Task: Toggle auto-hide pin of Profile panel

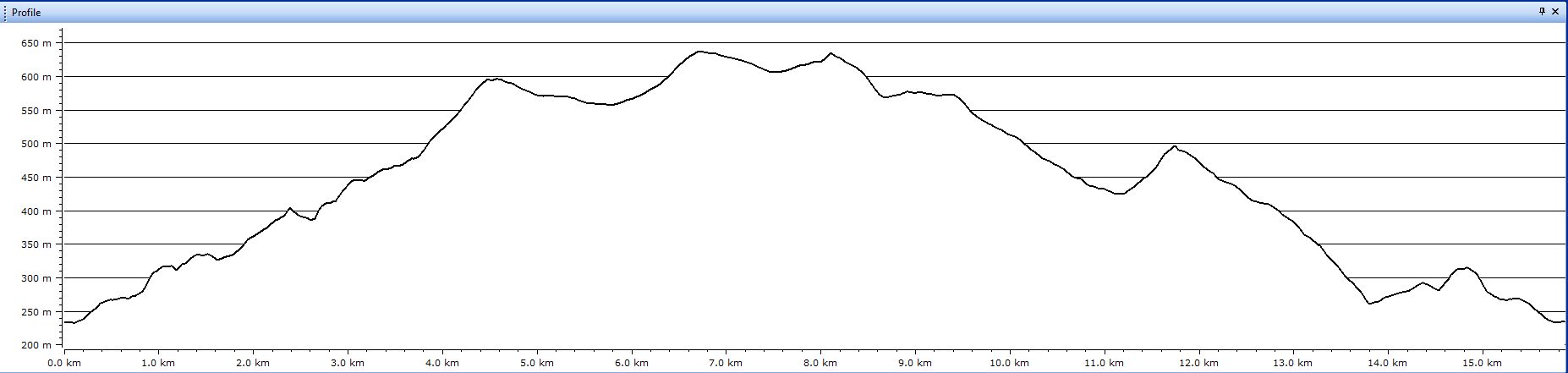Action: coord(1543,12)
